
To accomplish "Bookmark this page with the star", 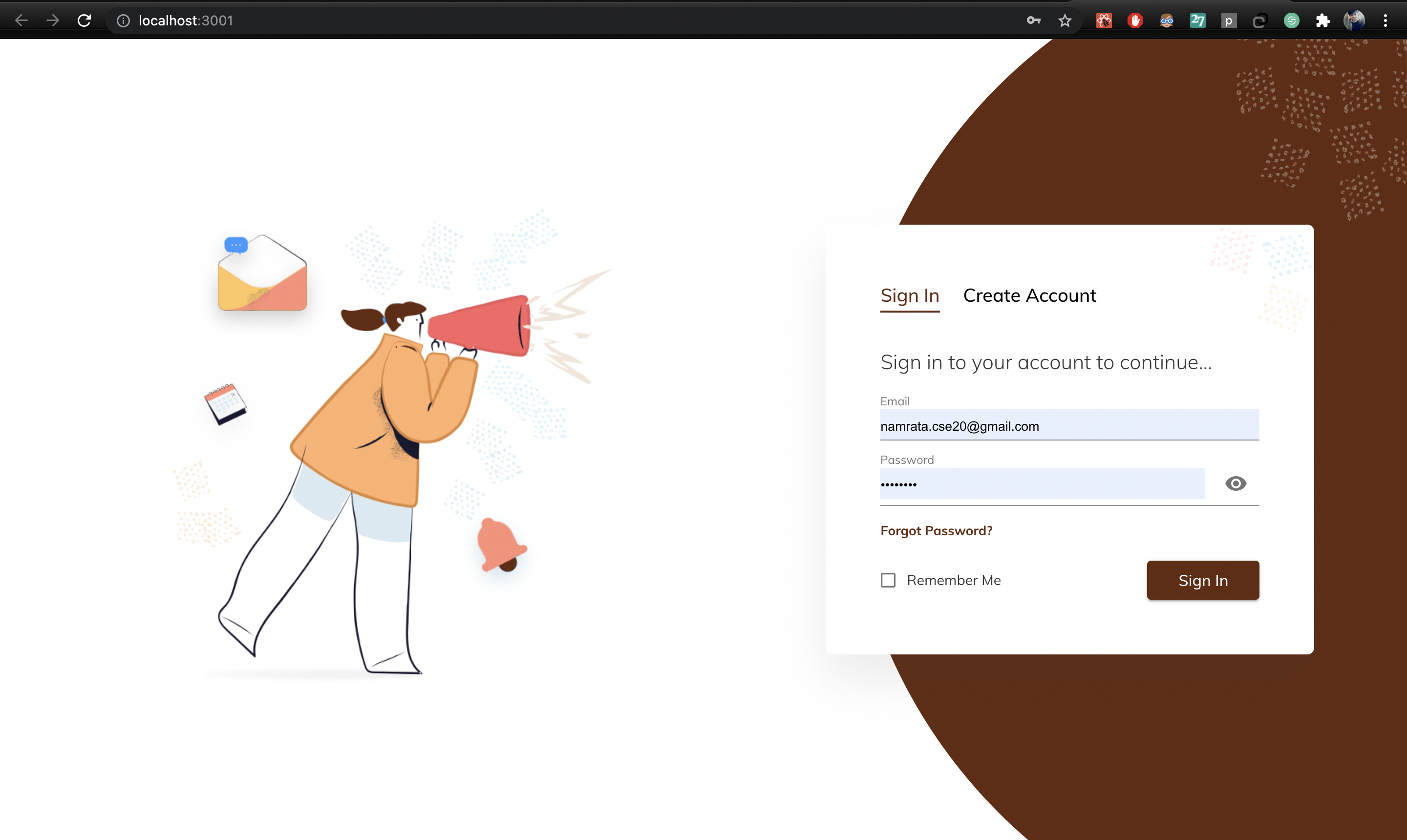I will coord(1065,21).
